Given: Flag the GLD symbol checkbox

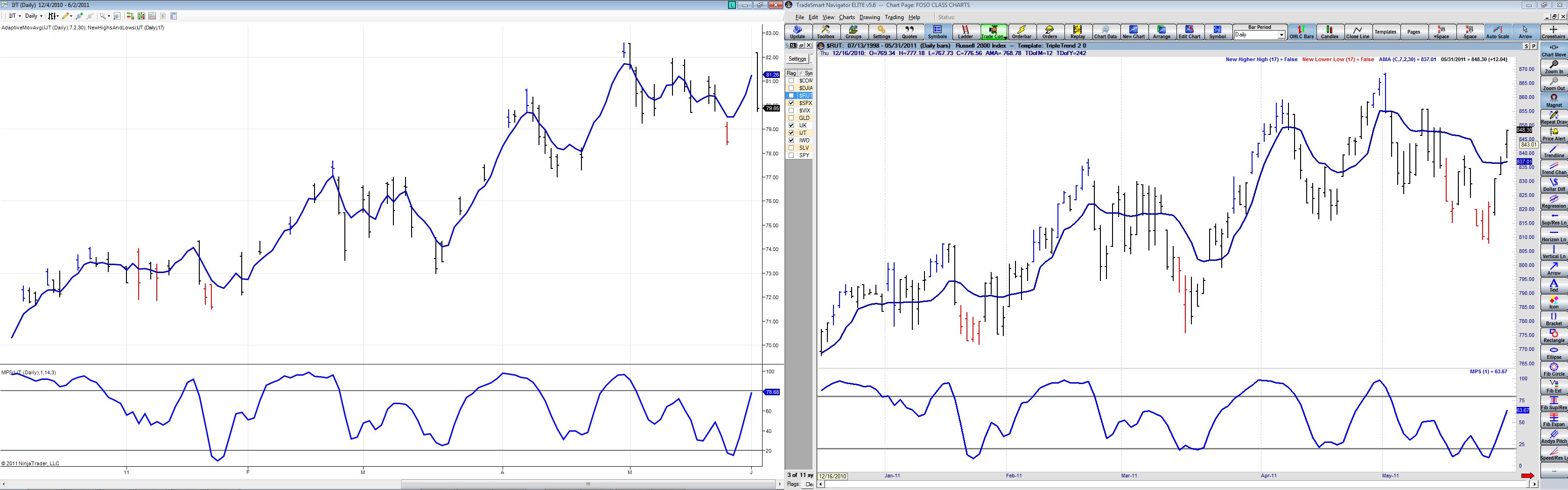Looking at the screenshot, I should pos(791,118).
